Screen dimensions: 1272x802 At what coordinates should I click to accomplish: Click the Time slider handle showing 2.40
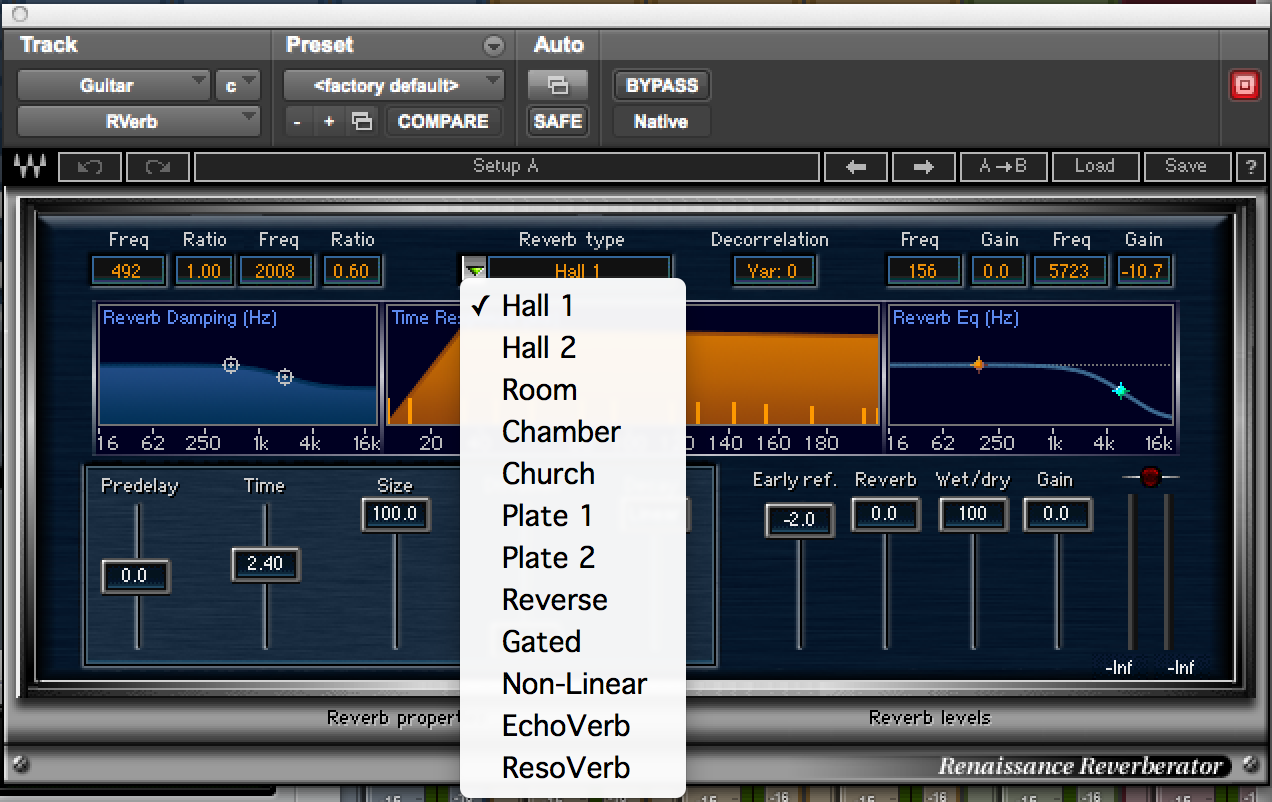(265, 564)
